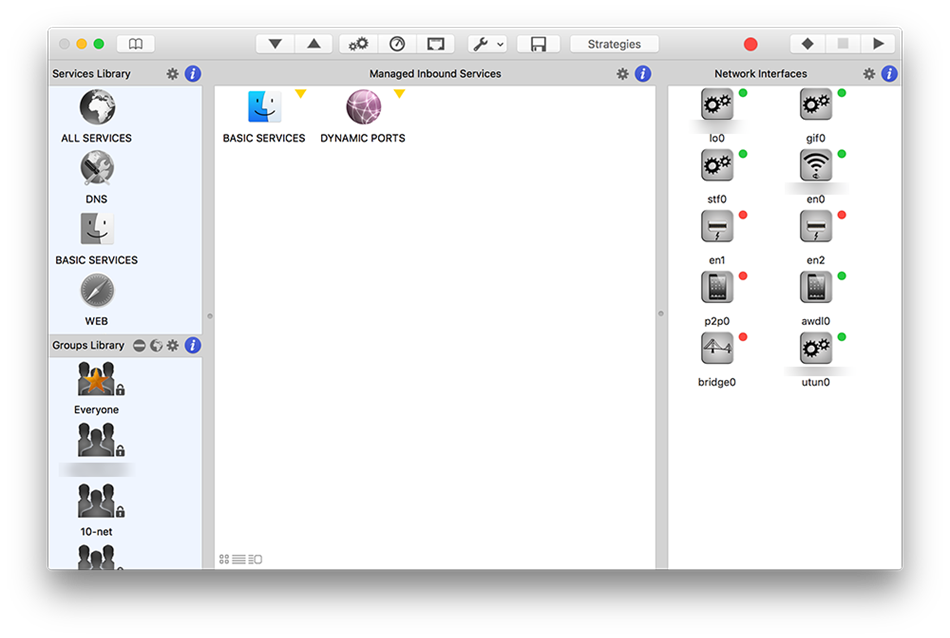This screenshot has width=950, height=638.
Task: Expand the BASIC SERVICES yellow triangle
Action: [x=300, y=94]
